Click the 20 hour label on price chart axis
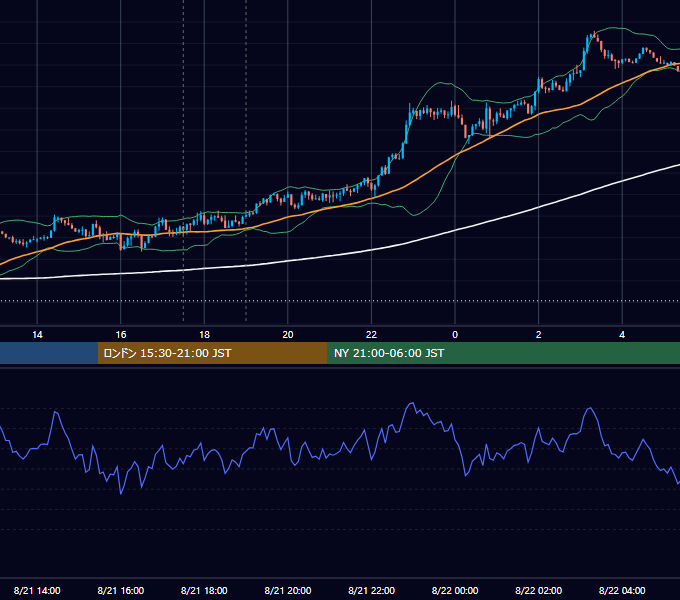 [288, 335]
